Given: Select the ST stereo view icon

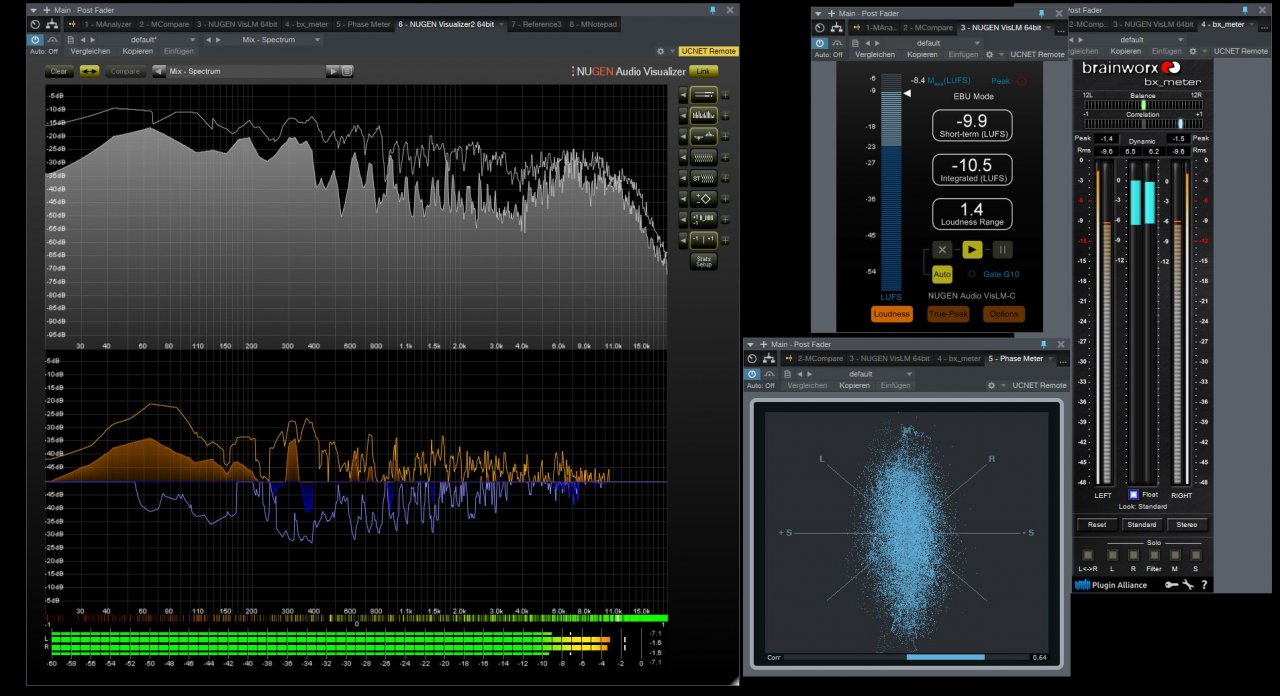Looking at the screenshot, I should click(704, 177).
